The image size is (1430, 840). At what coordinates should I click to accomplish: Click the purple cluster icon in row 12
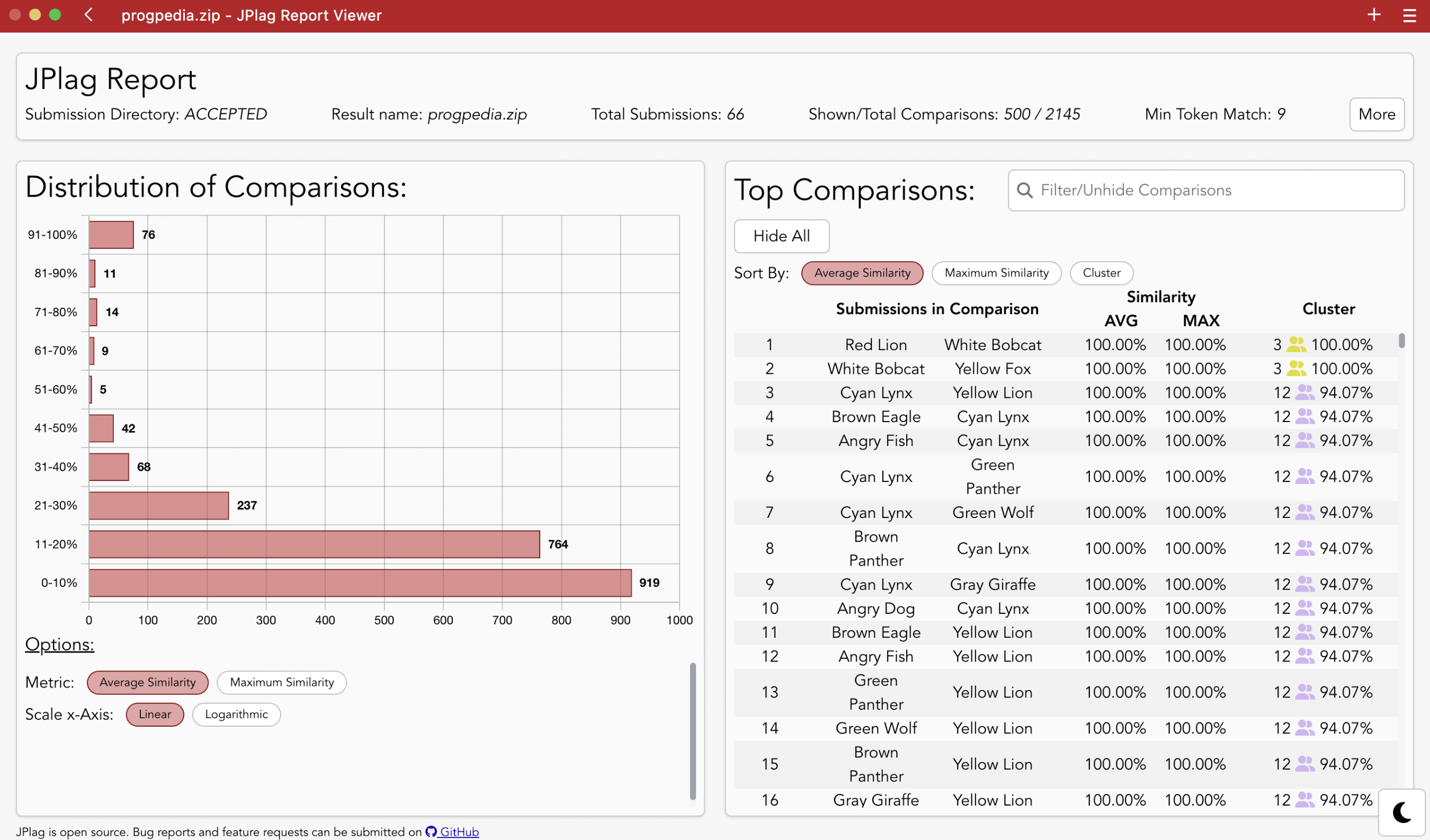coord(1304,656)
